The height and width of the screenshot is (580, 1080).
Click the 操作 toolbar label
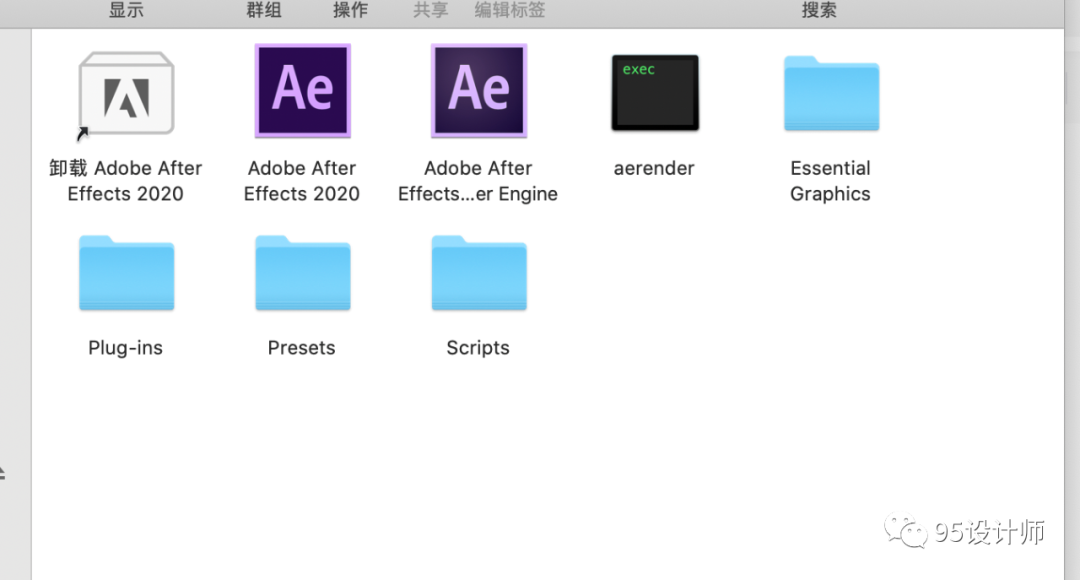click(351, 10)
